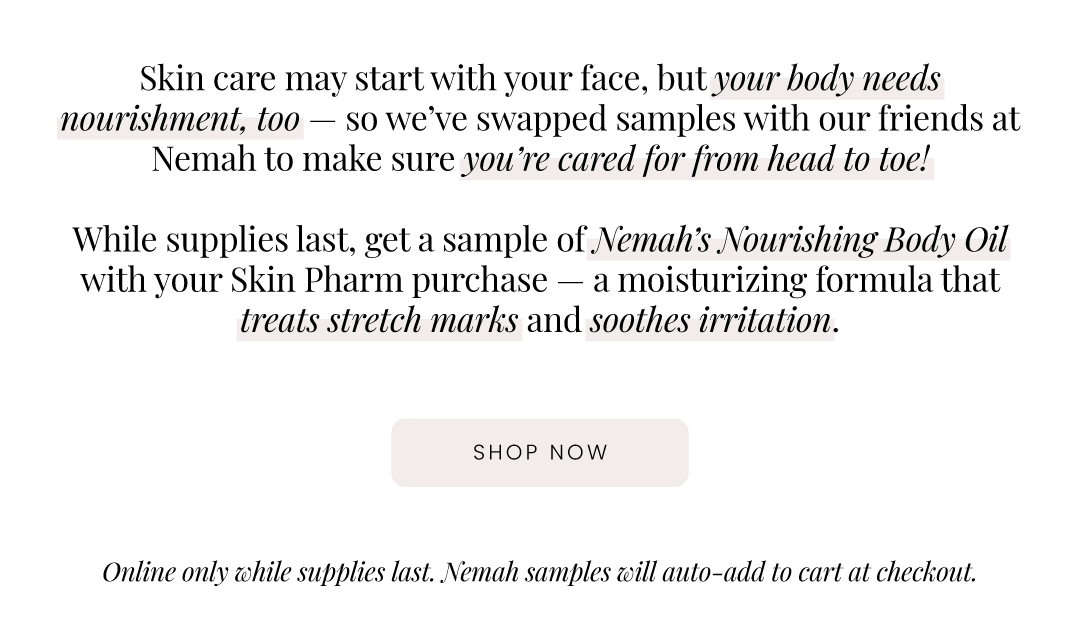Screen dimensions: 1080x631
Task: Click the words "with your Skin Pharm purchase"
Action: (x=314, y=281)
